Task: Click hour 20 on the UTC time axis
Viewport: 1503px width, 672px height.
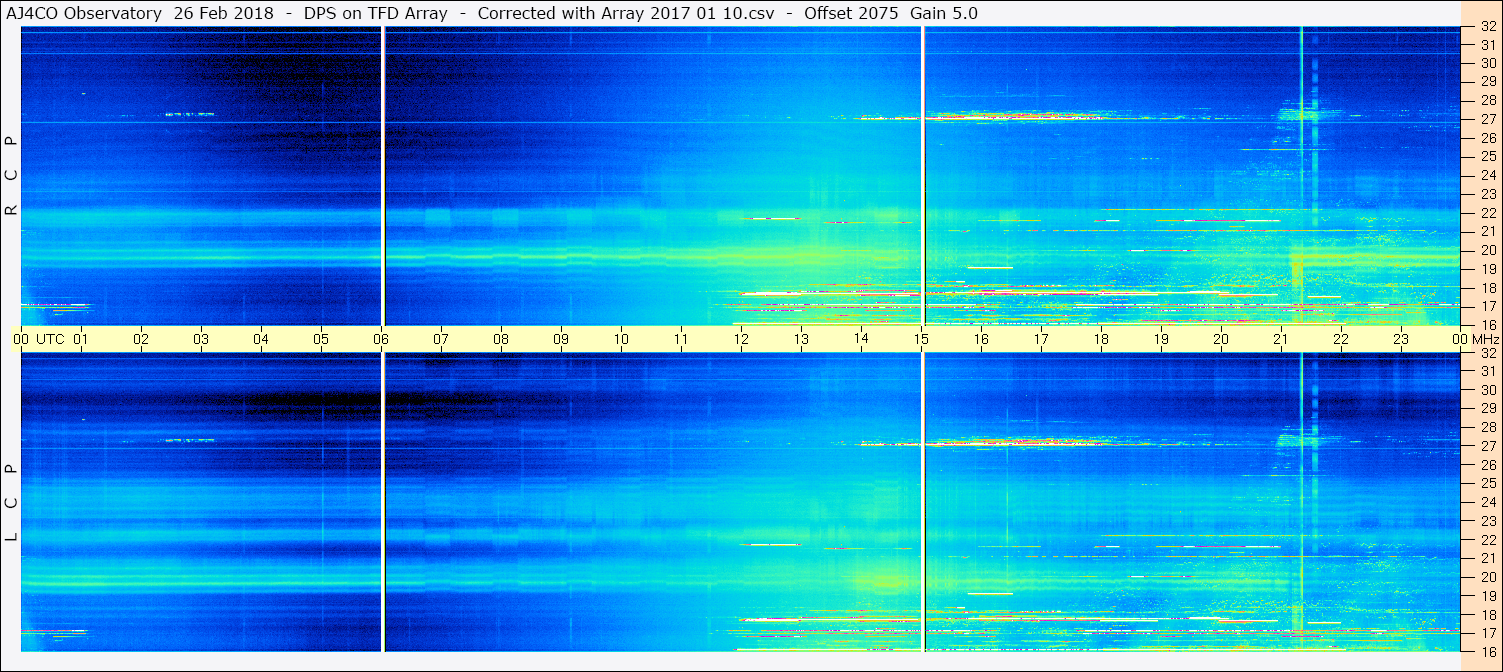Action: pyautogui.click(x=1221, y=339)
